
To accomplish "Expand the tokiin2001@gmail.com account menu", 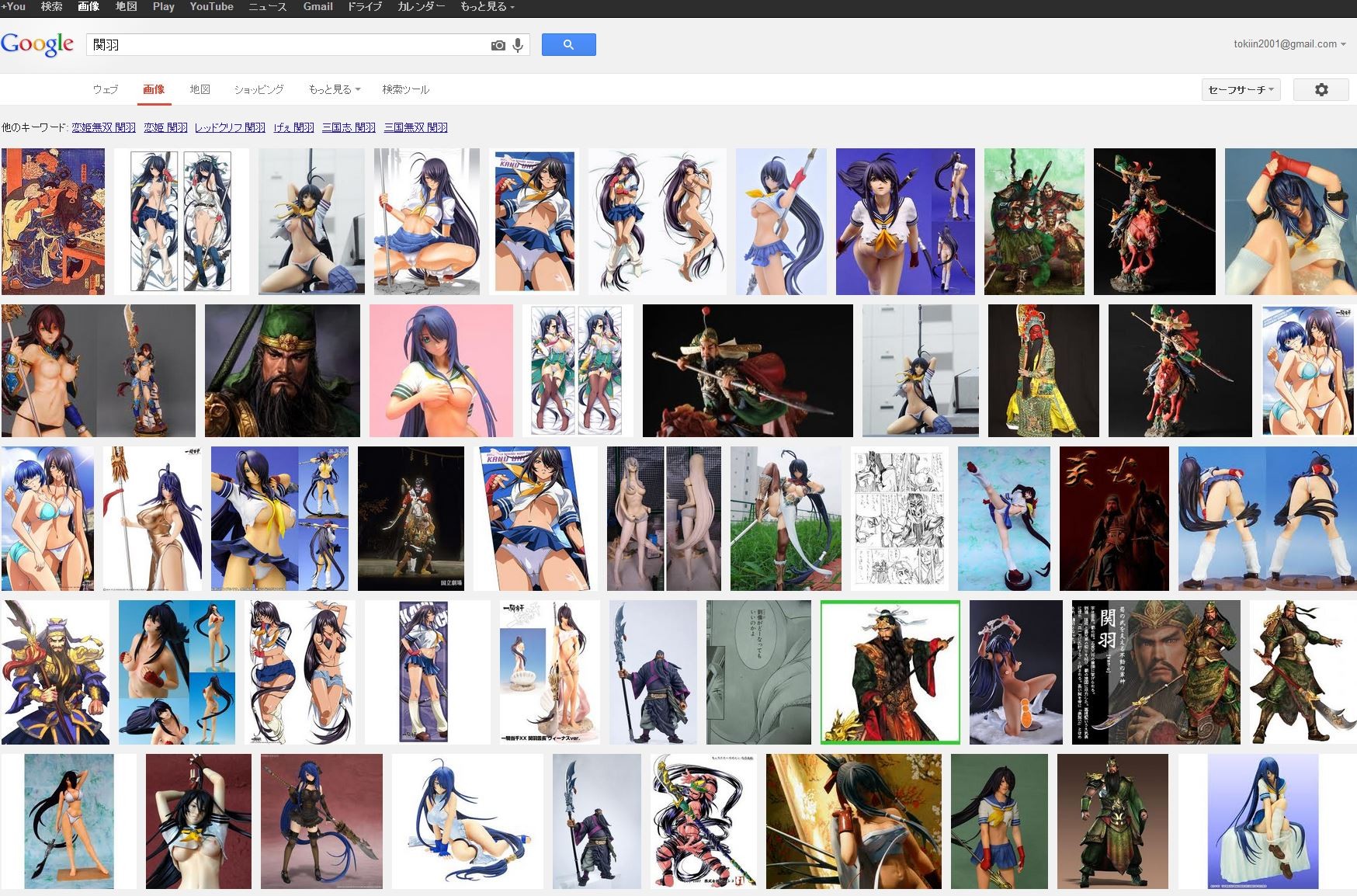I will tap(1289, 44).
